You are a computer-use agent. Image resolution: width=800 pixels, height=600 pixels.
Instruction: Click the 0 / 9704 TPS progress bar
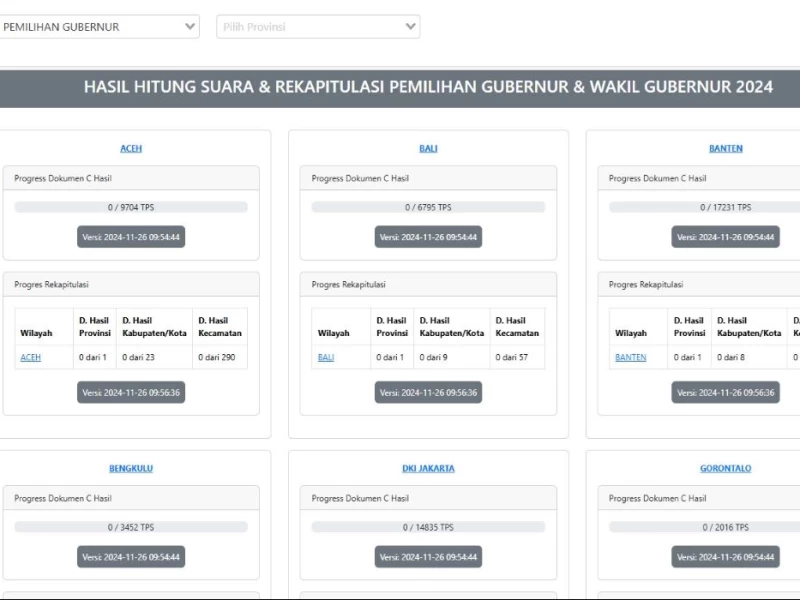click(x=131, y=207)
